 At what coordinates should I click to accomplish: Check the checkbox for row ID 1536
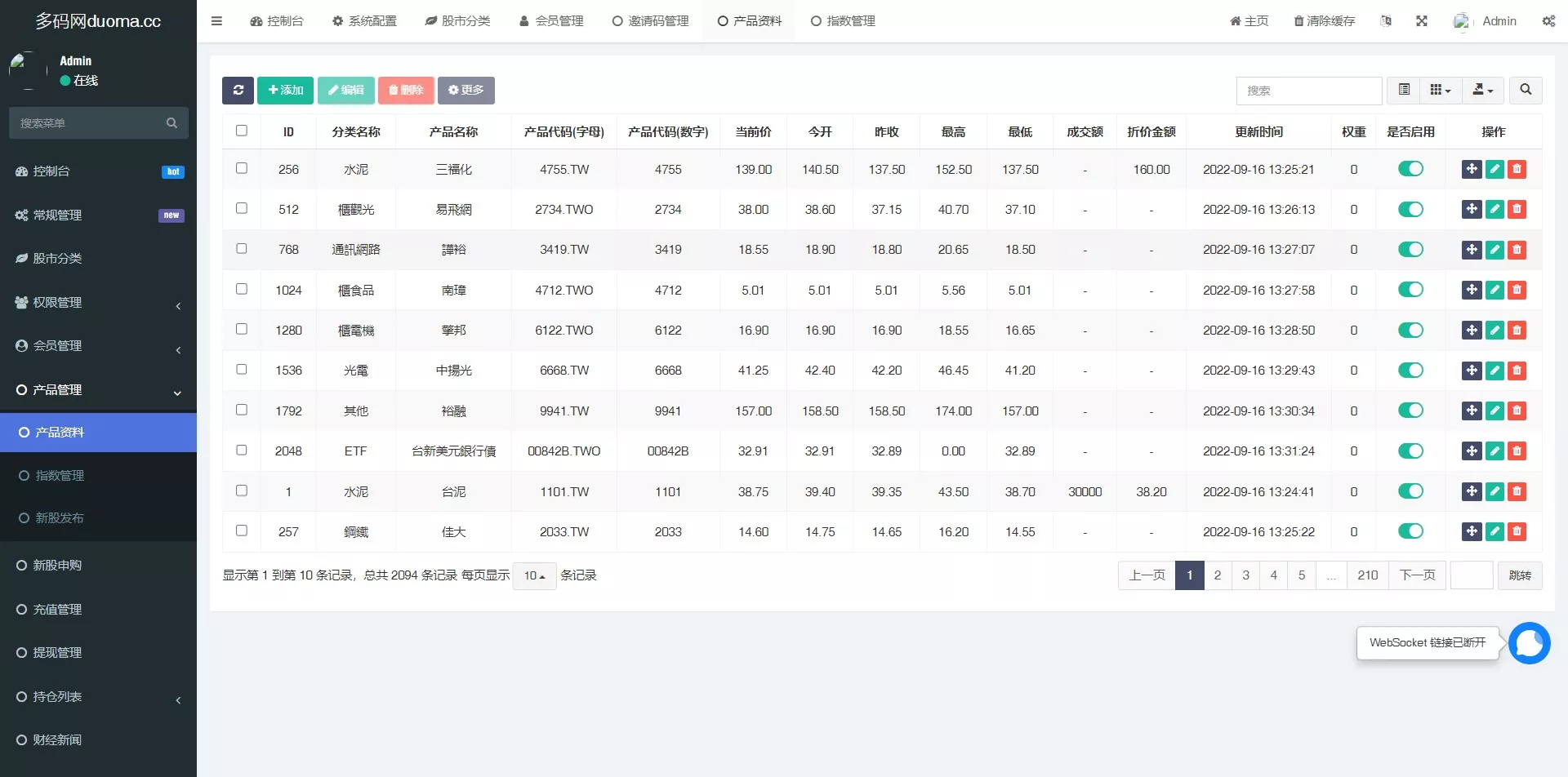(242, 370)
